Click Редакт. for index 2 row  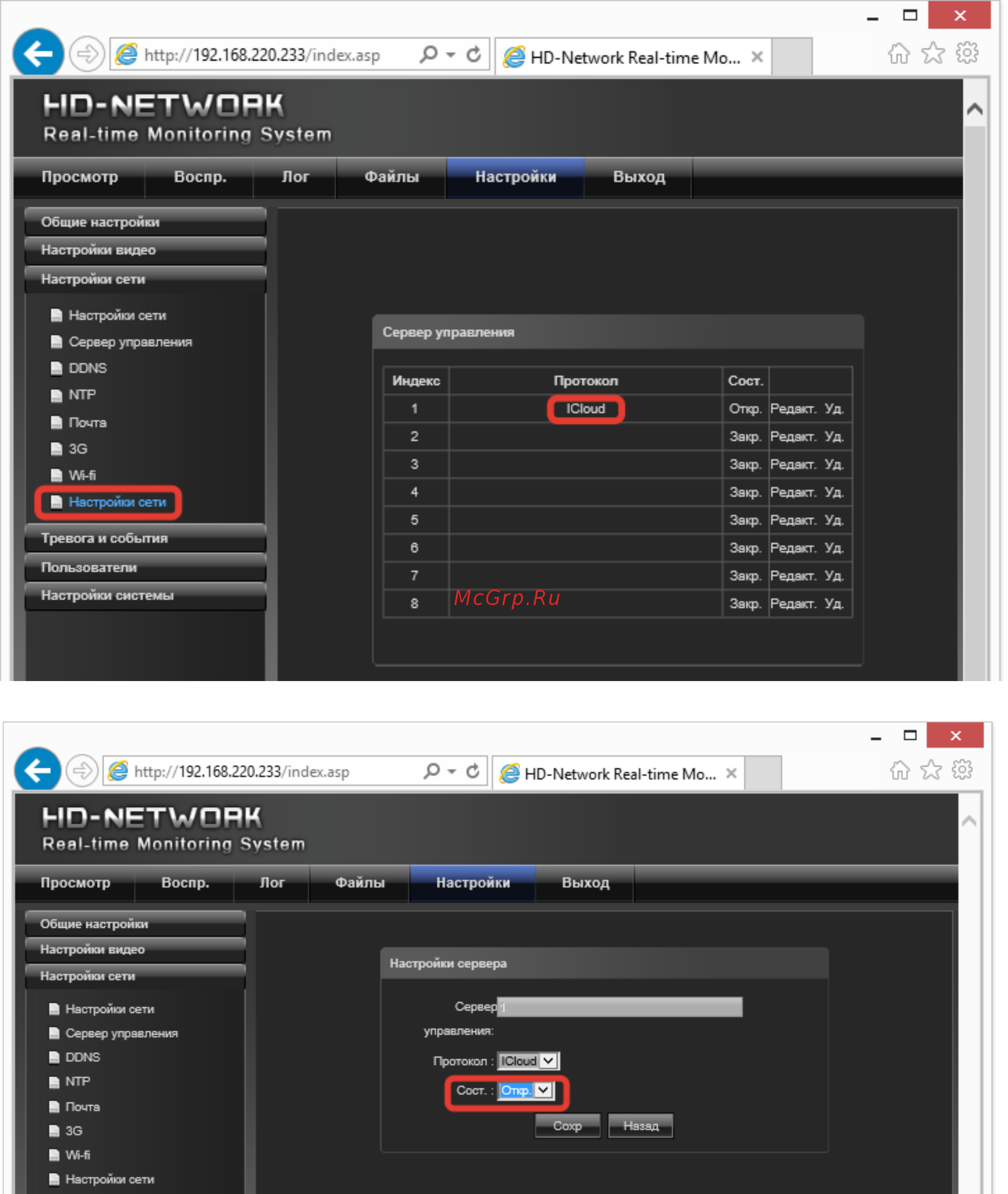coord(793,436)
